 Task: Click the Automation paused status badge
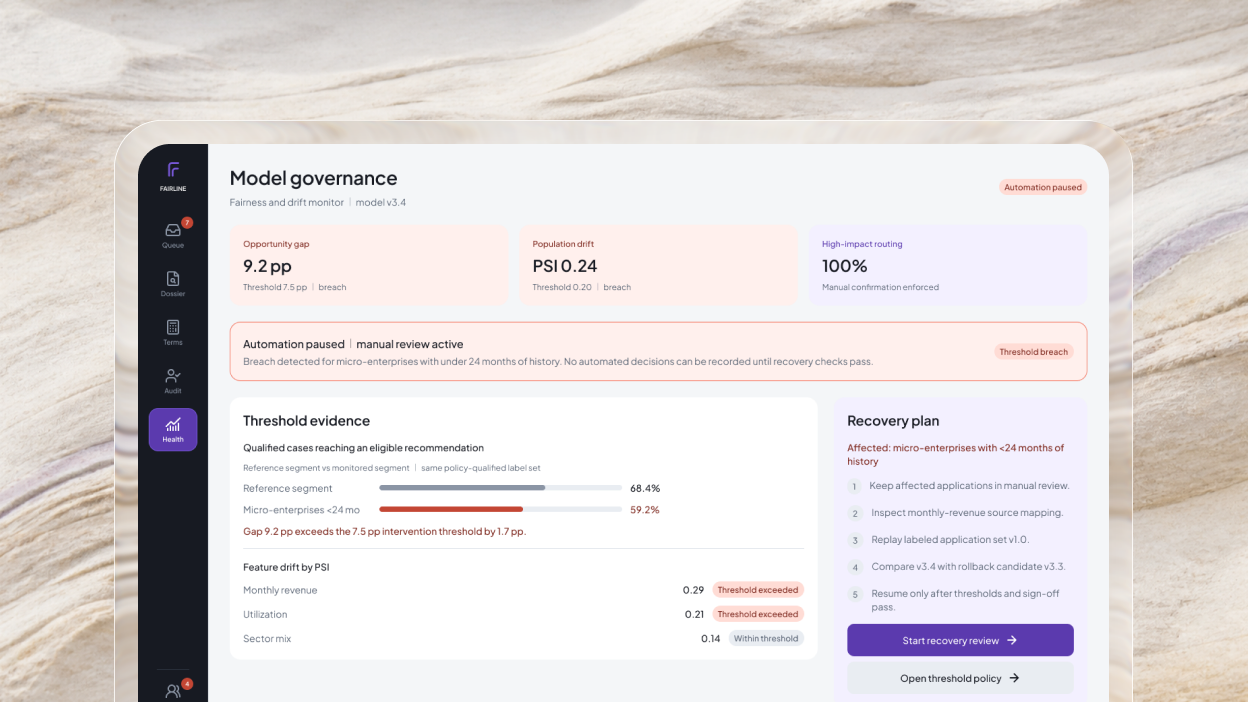[x=1042, y=187]
